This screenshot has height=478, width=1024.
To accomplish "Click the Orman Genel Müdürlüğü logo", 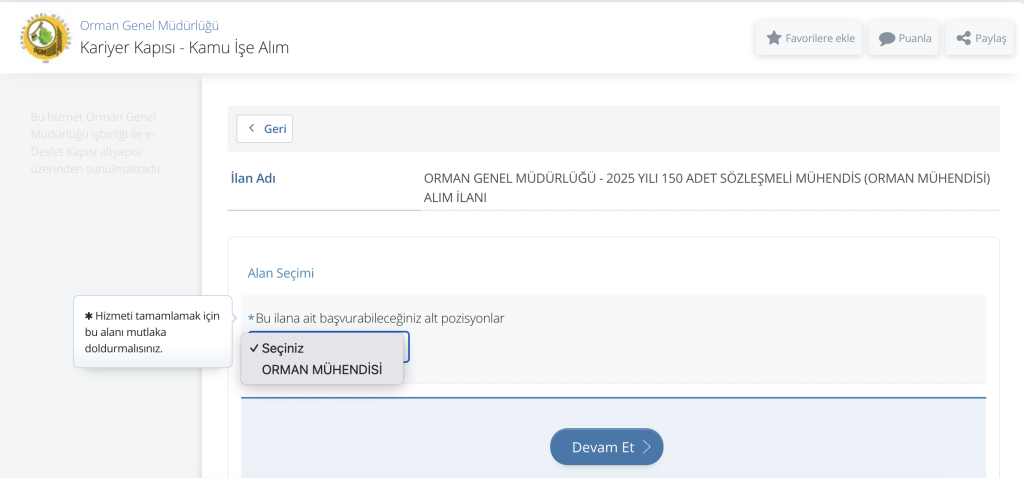I will point(44,37).
